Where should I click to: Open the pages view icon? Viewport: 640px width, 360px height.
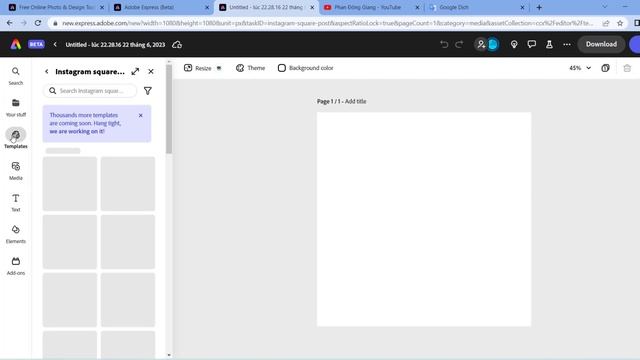pos(605,68)
